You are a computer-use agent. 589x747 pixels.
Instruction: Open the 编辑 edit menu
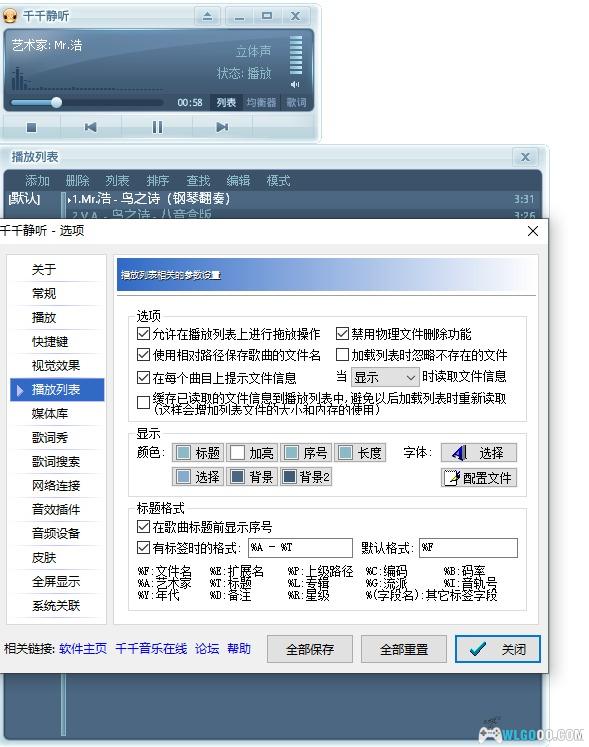pyautogui.click(x=238, y=181)
